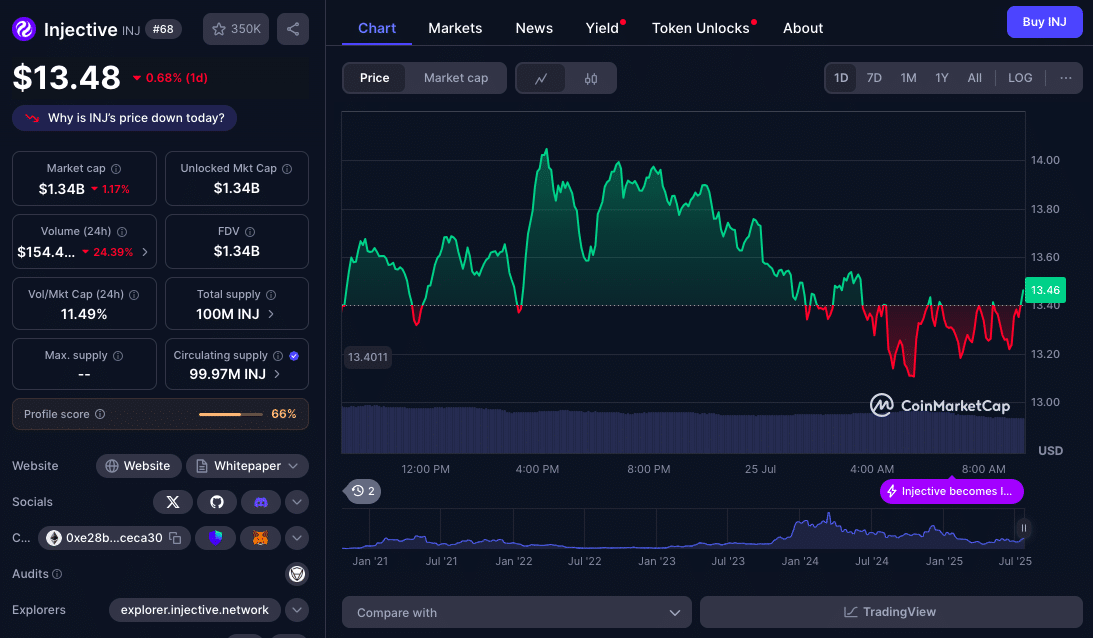The height and width of the screenshot is (638, 1093).
Task: Click the Injective logo icon
Action: point(24,29)
